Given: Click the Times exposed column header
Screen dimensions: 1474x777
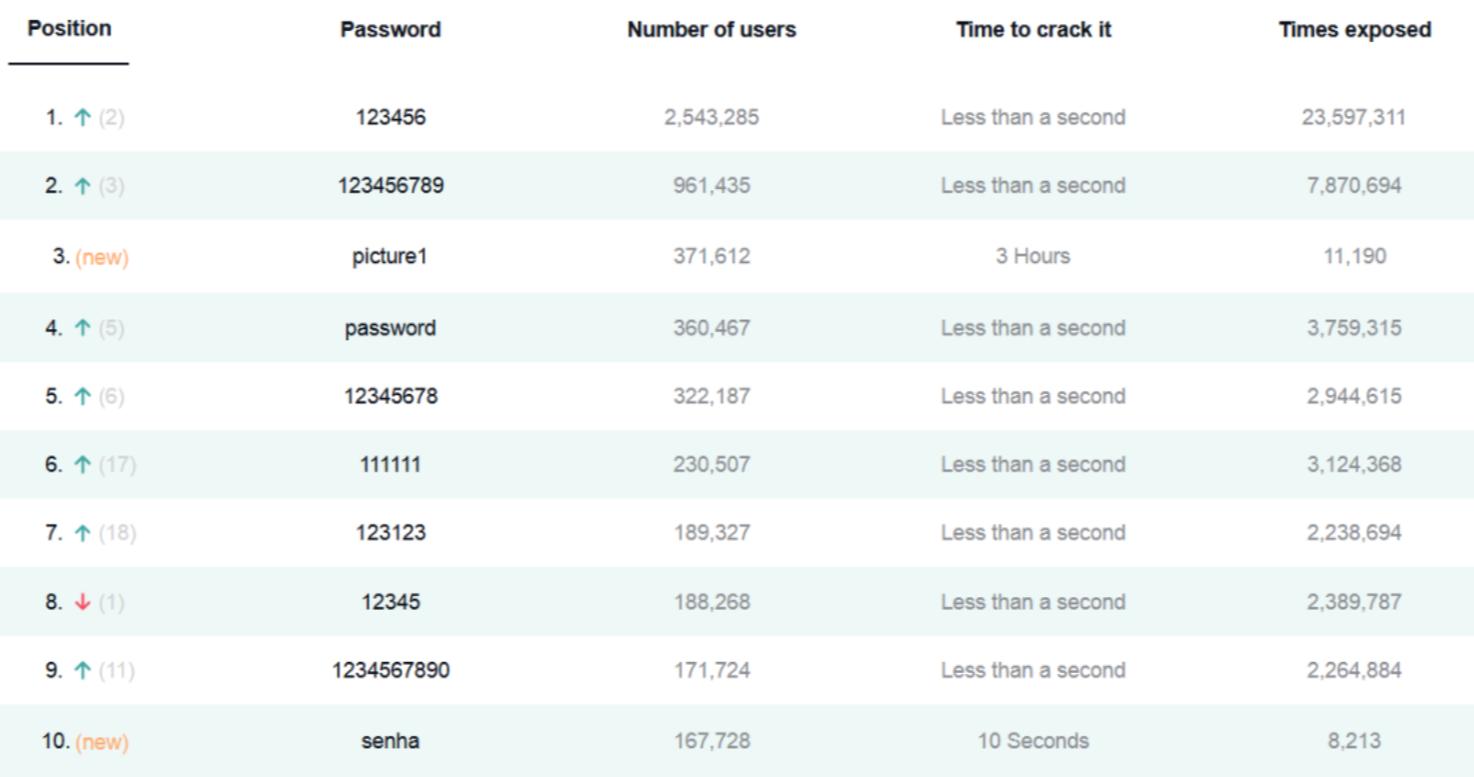Looking at the screenshot, I should 1354,30.
